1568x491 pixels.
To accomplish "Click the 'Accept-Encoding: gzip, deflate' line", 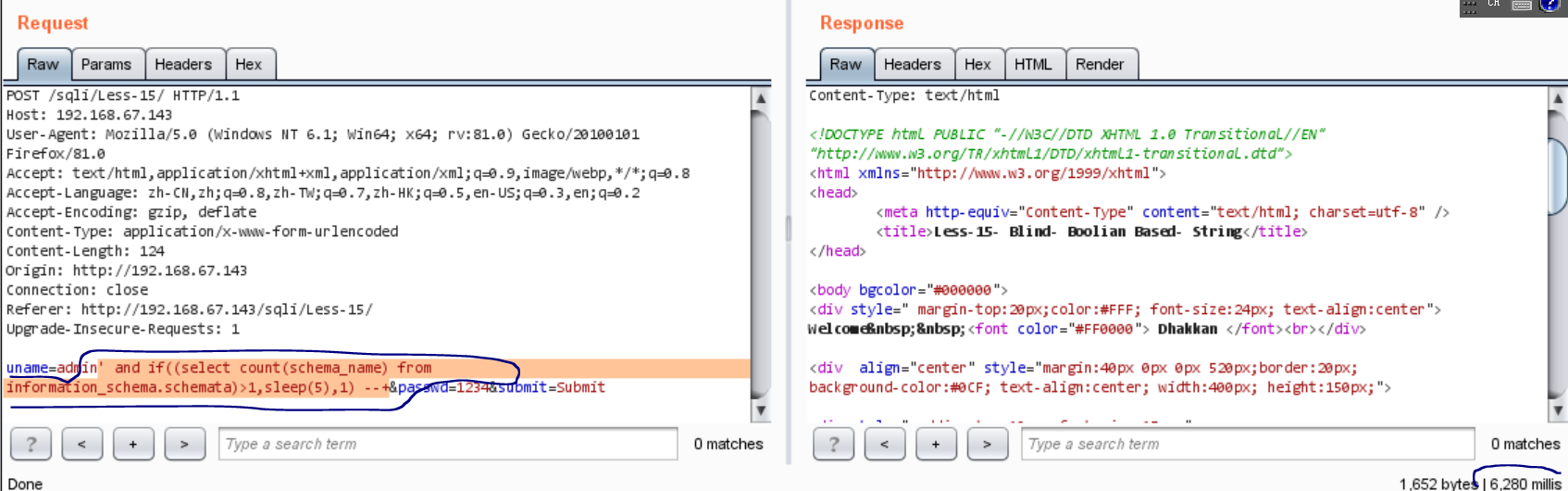I will pos(131,212).
